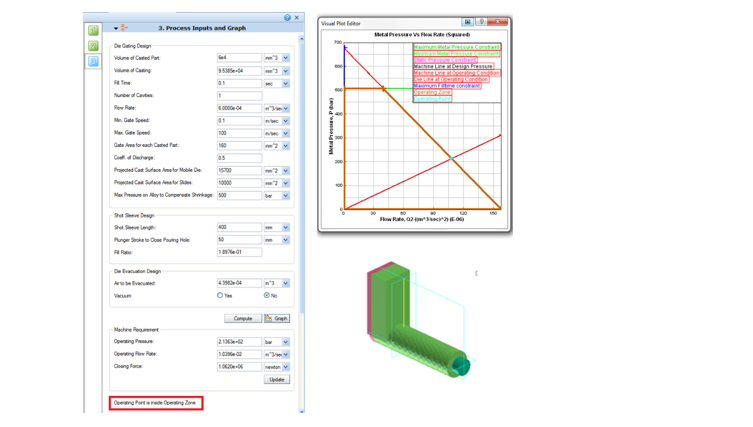Click Static Pressure Constraint legend entry
The width and height of the screenshot is (753, 427).
click(x=445, y=60)
